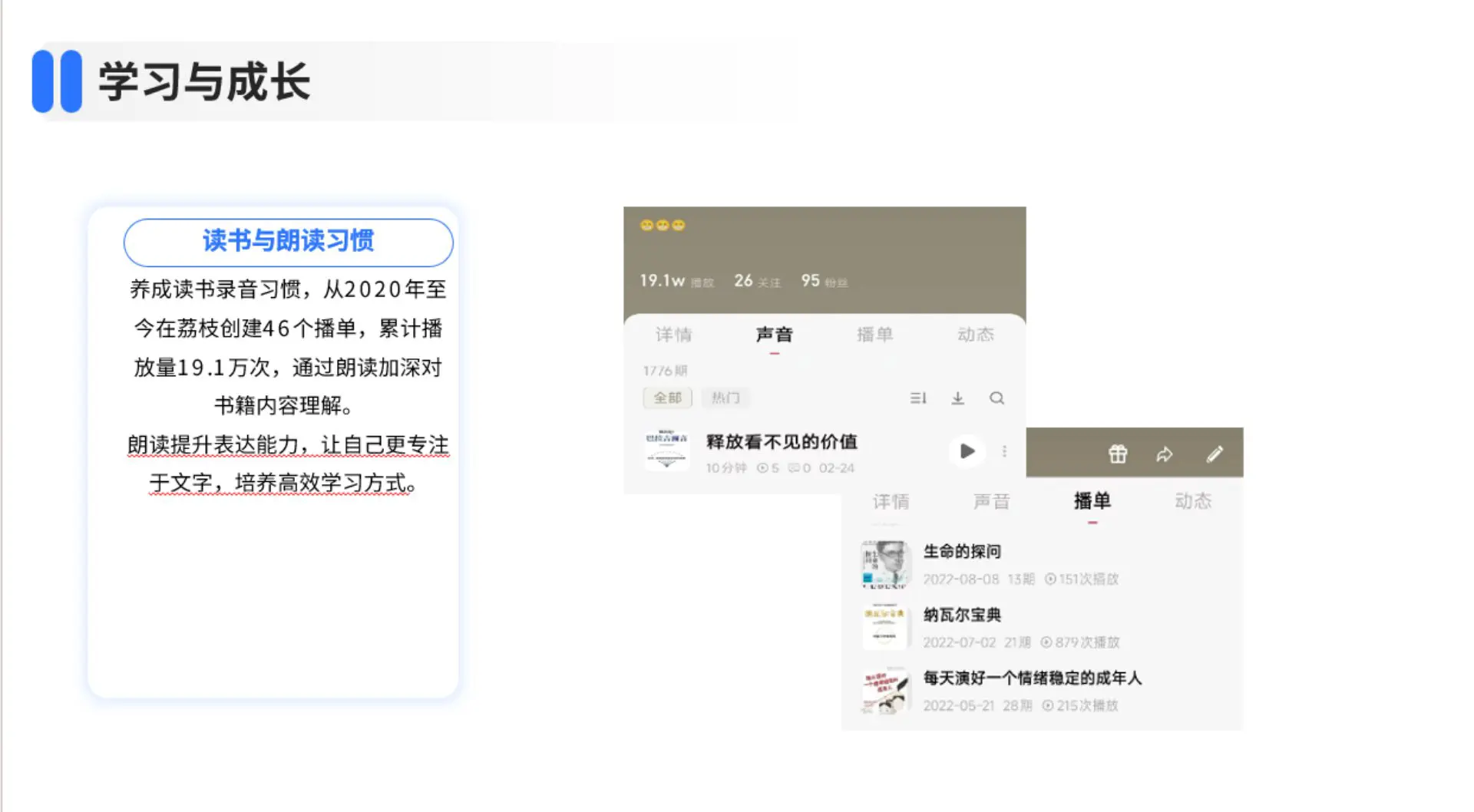
Task: Open the edit pencil icon
Action: pyautogui.click(x=1215, y=454)
